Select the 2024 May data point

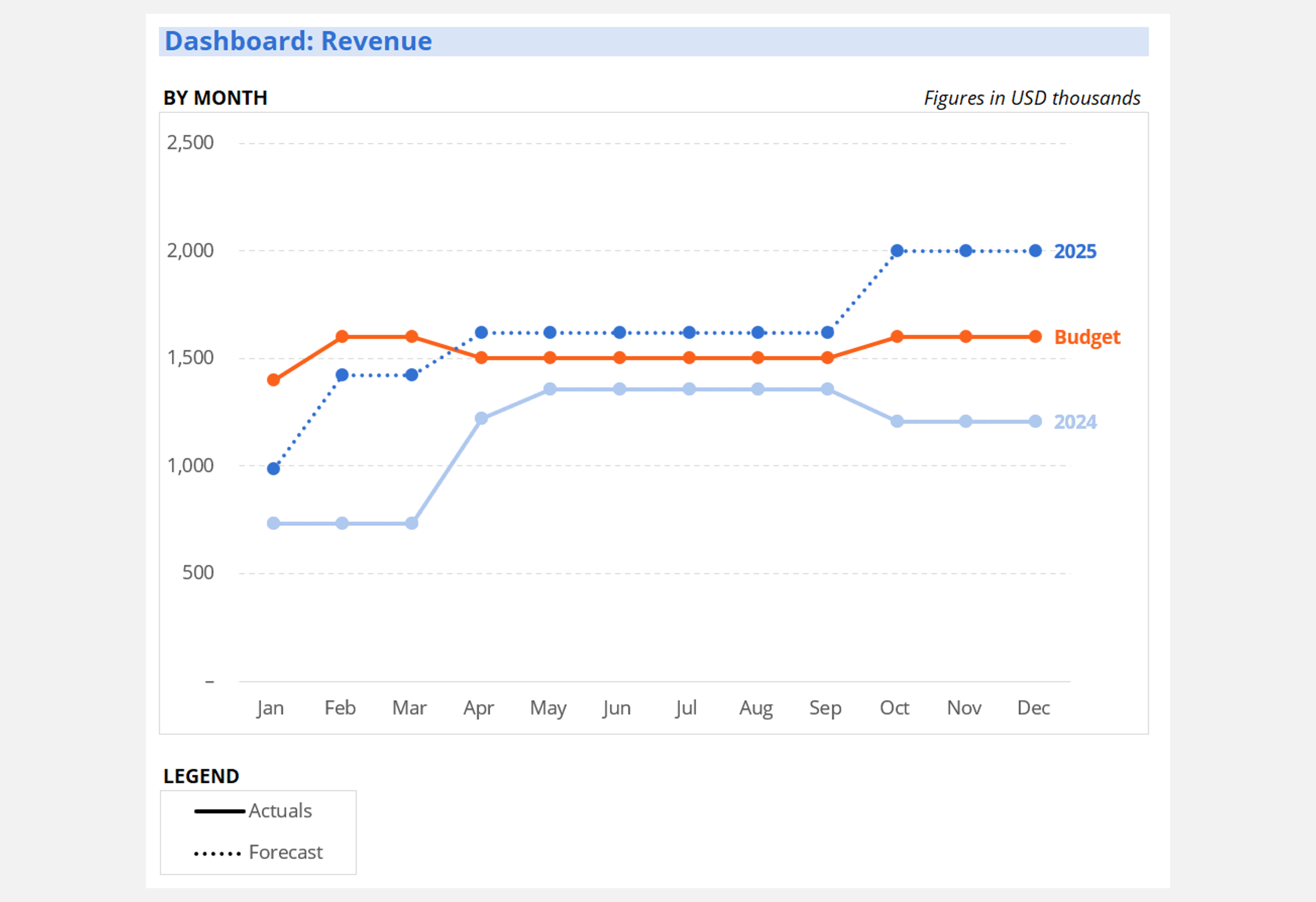(550, 389)
